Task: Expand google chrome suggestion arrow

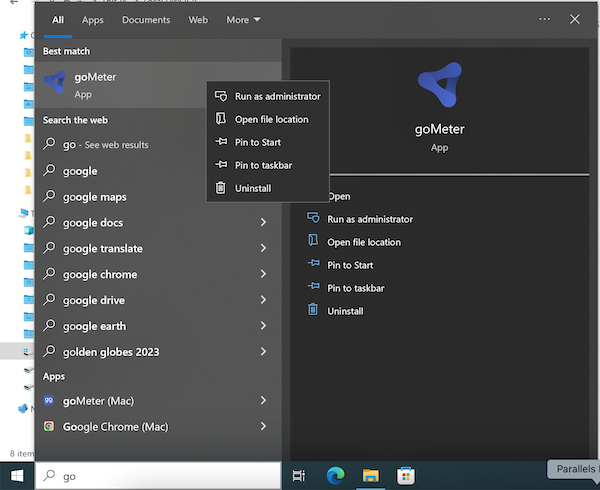Action: (x=263, y=274)
